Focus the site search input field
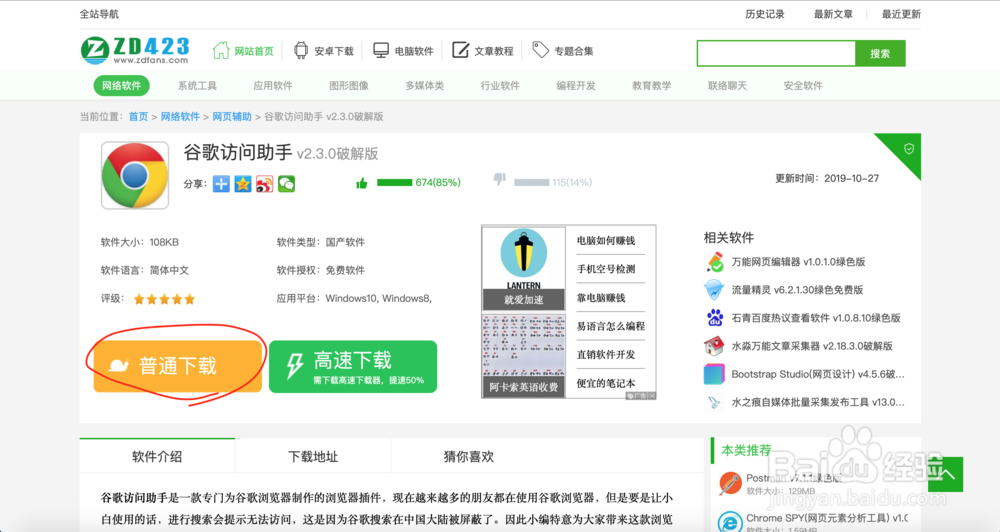 (776, 54)
